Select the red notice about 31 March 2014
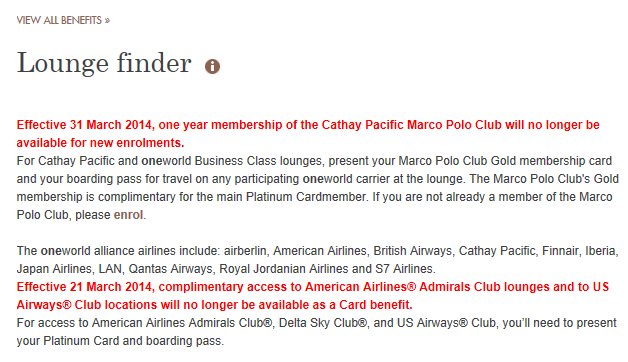This screenshot has height=362, width=628. coord(308,134)
